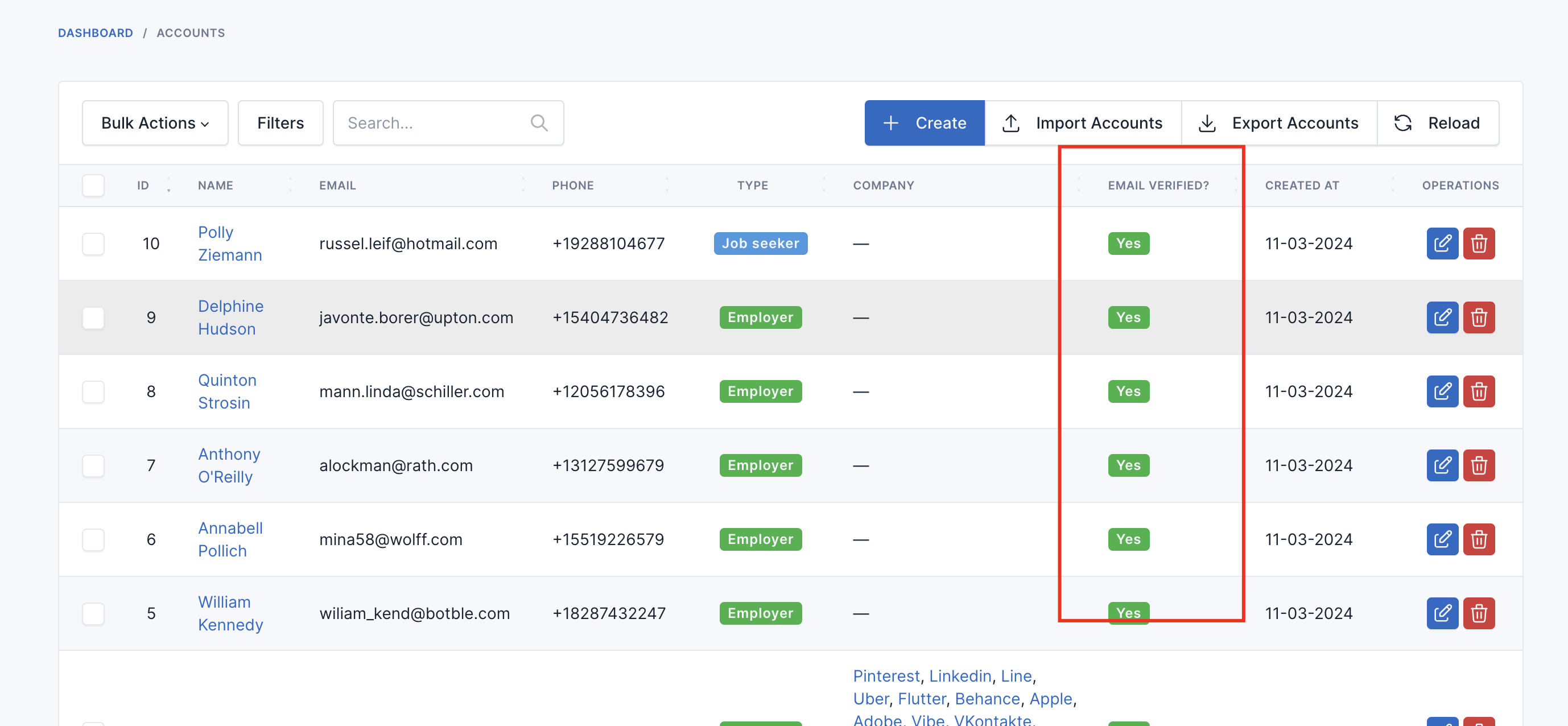Screen dimensions: 1568x726
Task: Open Annabell Pollich's profile link
Action: pos(230,539)
